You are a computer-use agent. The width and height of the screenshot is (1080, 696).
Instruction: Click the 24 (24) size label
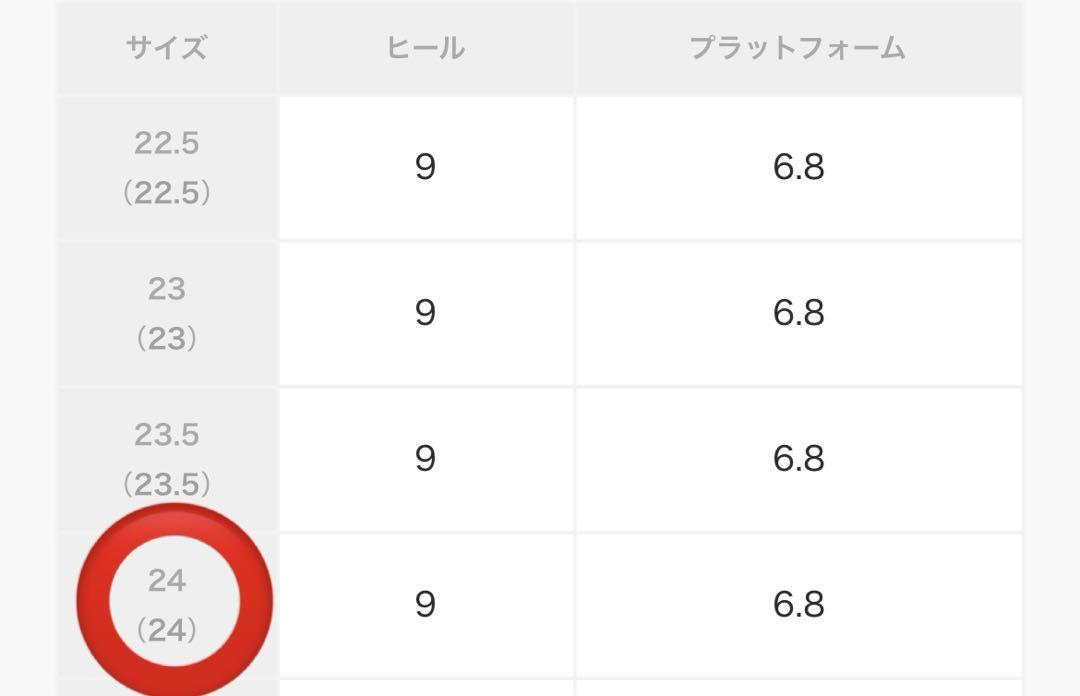pos(167,605)
